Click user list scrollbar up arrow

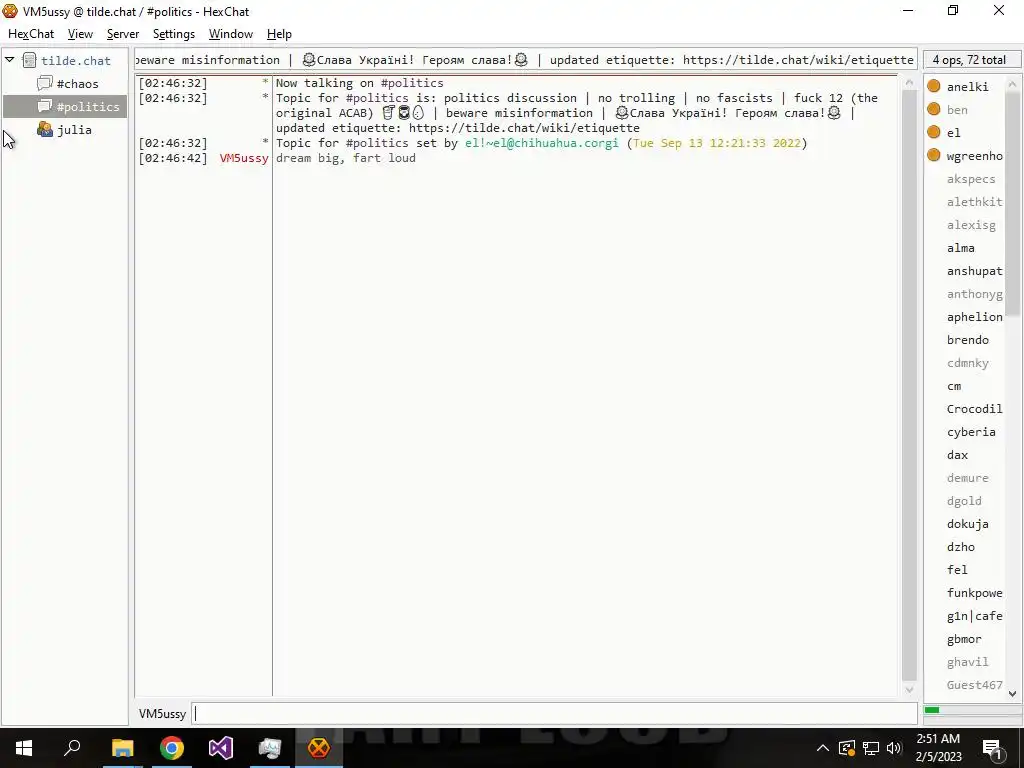click(1012, 83)
